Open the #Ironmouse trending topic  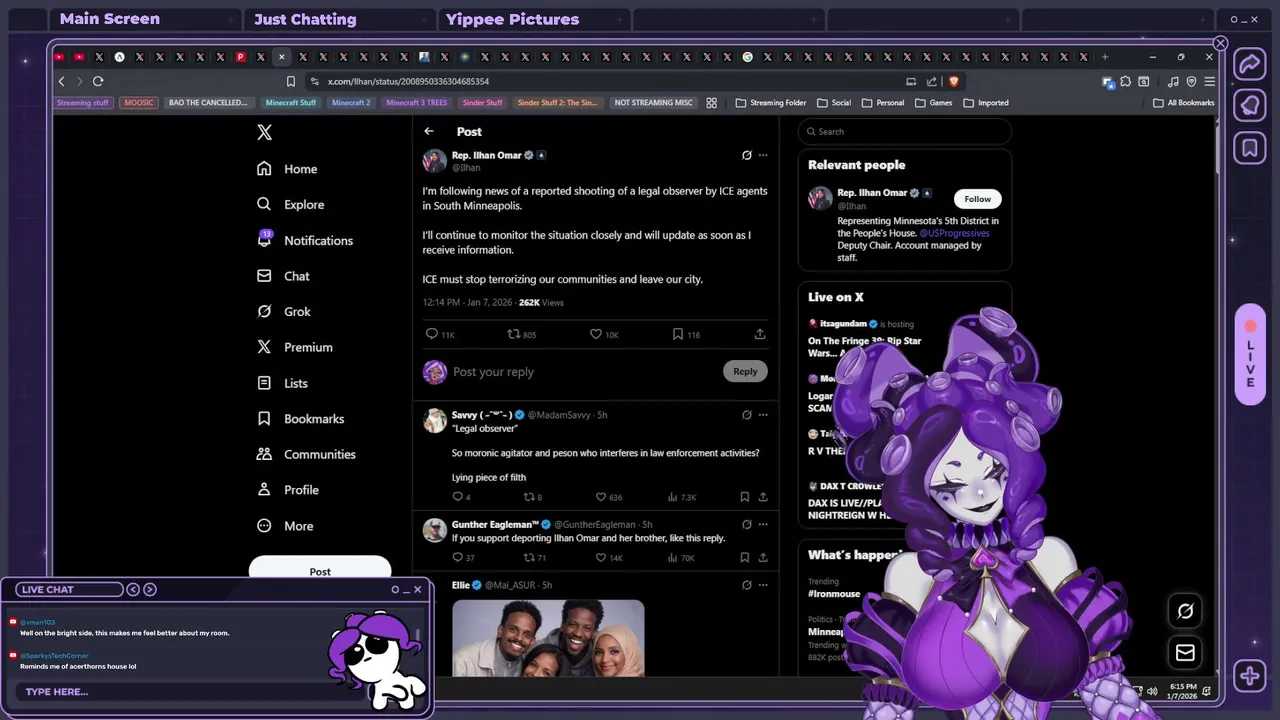coord(834,593)
